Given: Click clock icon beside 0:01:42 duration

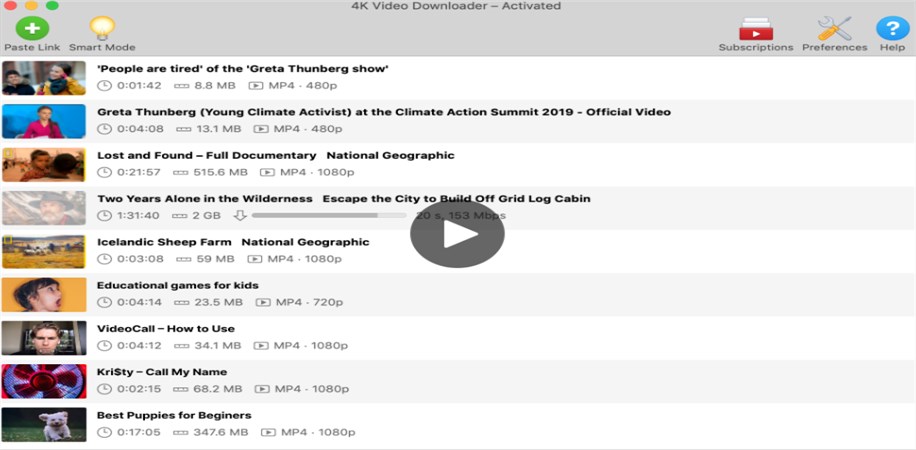Looking at the screenshot, I should click(104, 86).
